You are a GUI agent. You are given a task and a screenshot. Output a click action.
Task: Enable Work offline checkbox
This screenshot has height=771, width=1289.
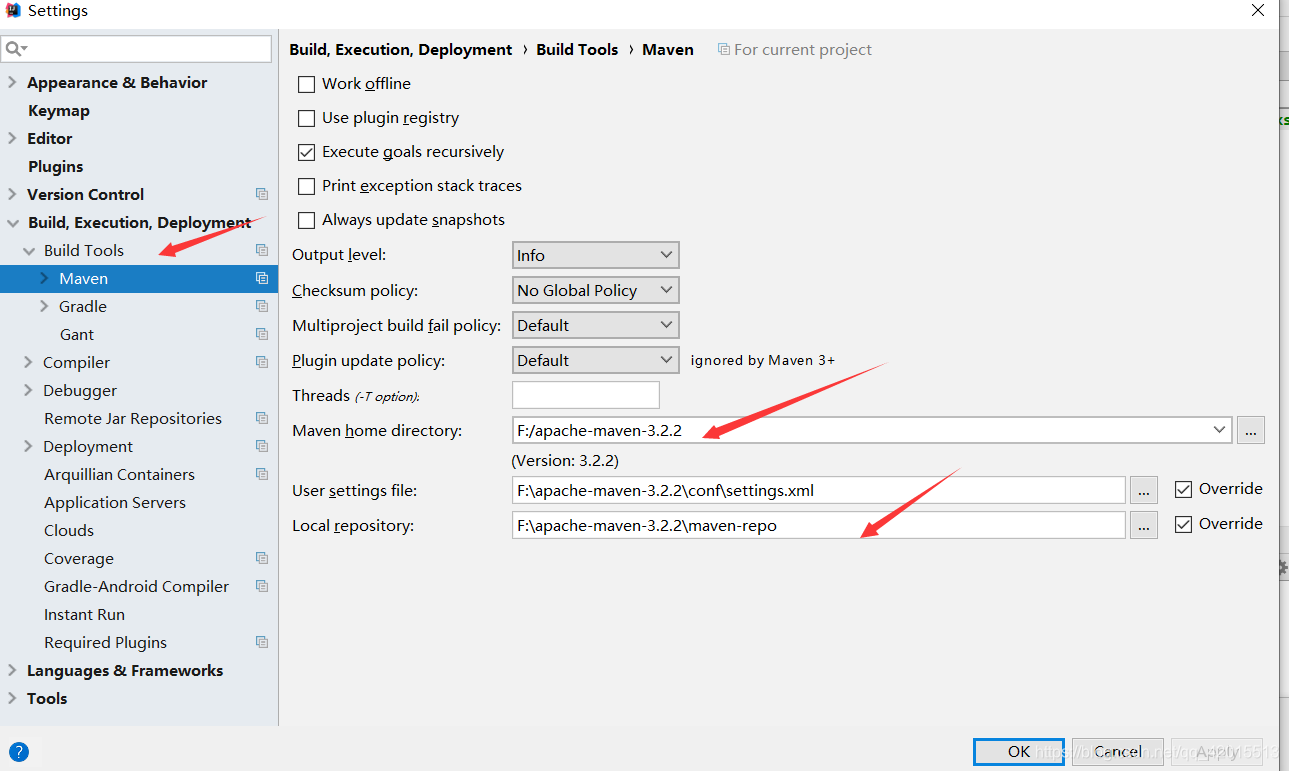pos(306,84)
